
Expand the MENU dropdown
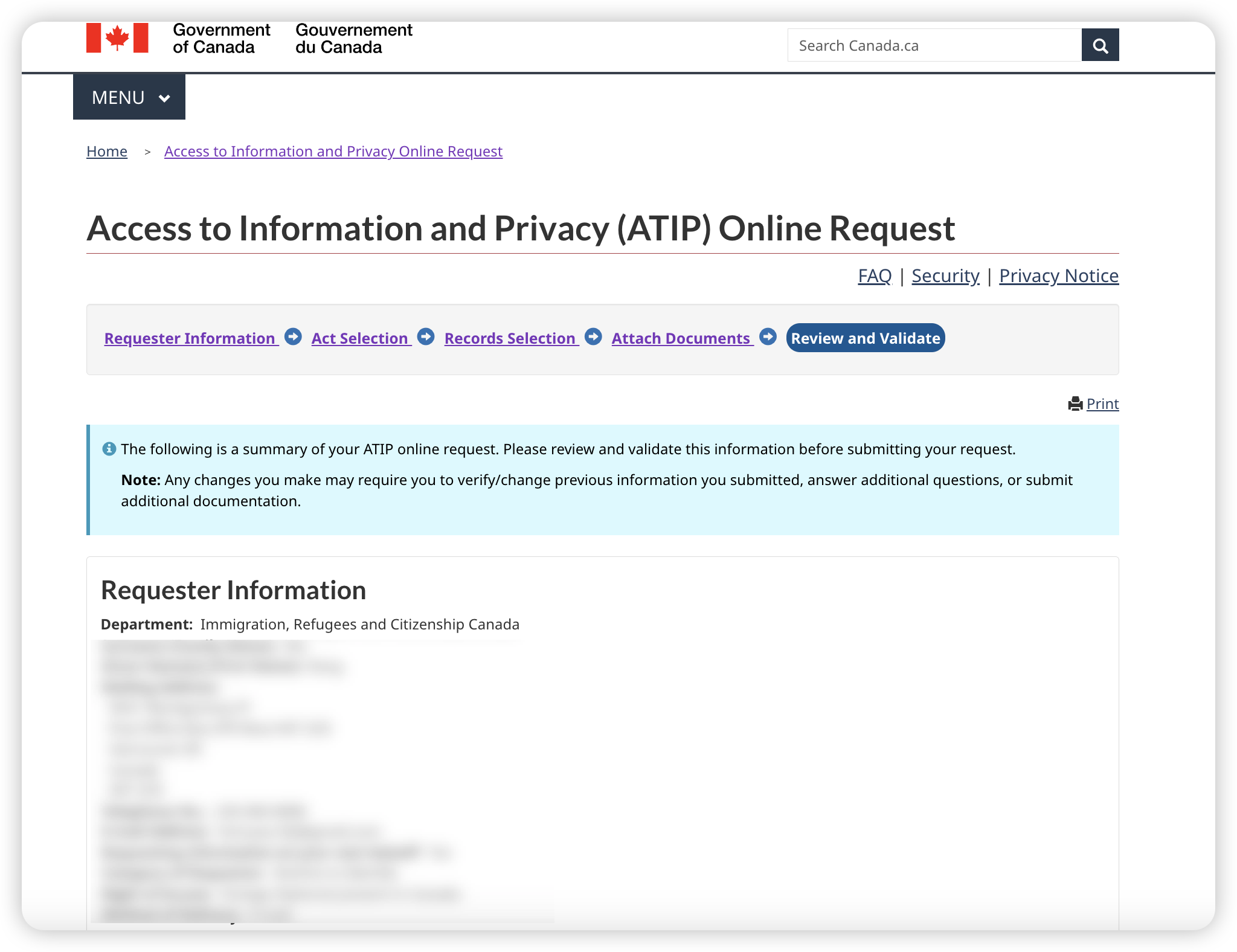pyautogui.click(x=129, y=97)
